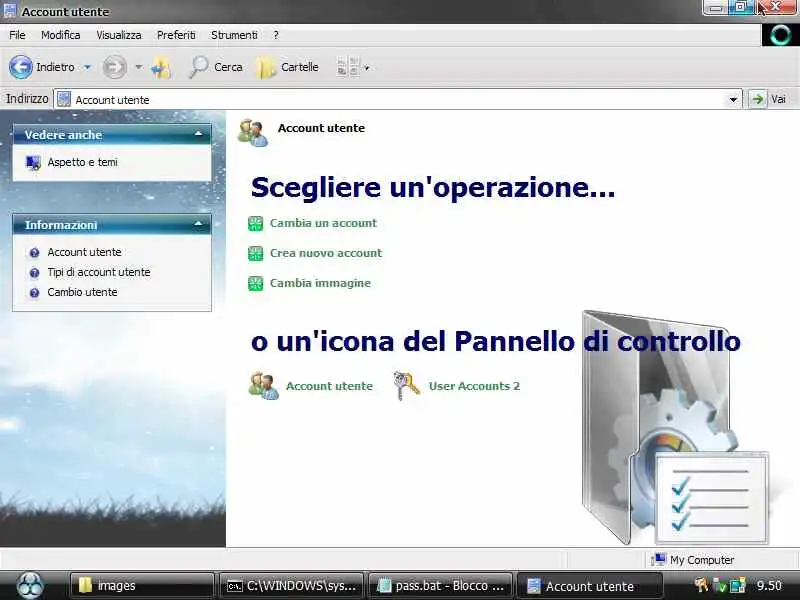Viewport: 800px width, 600px height.
Task: Click the Aspetto e temi icon
Action: [33, 163]
